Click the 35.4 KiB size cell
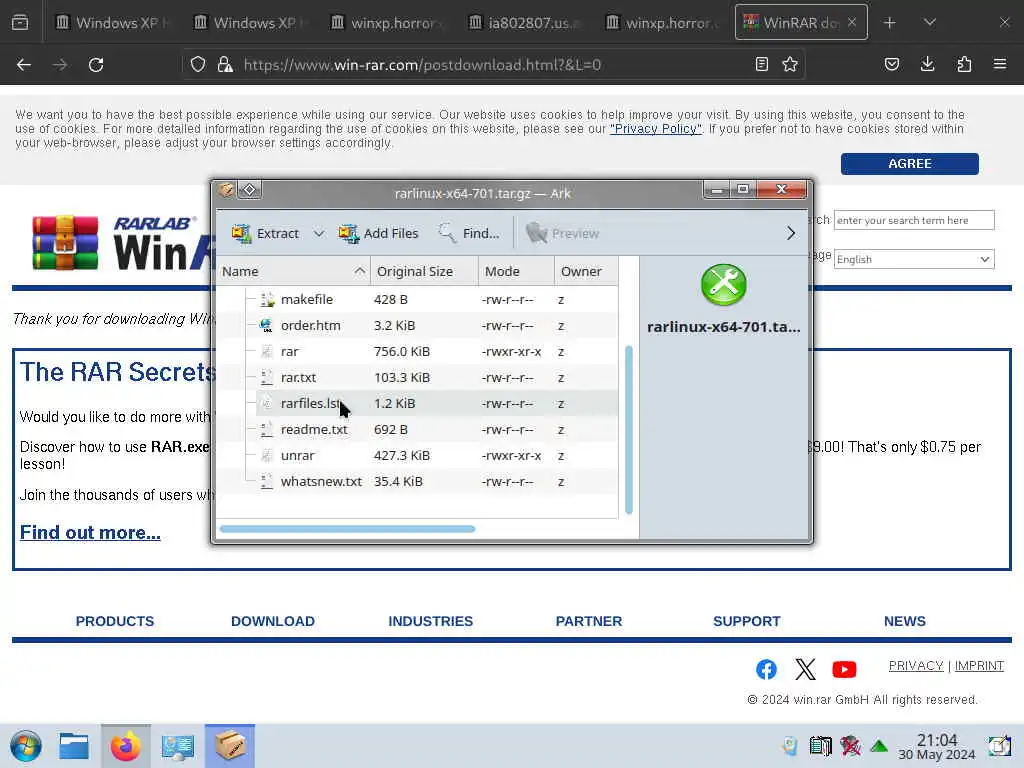1024x768 pixels. (398, 482)
